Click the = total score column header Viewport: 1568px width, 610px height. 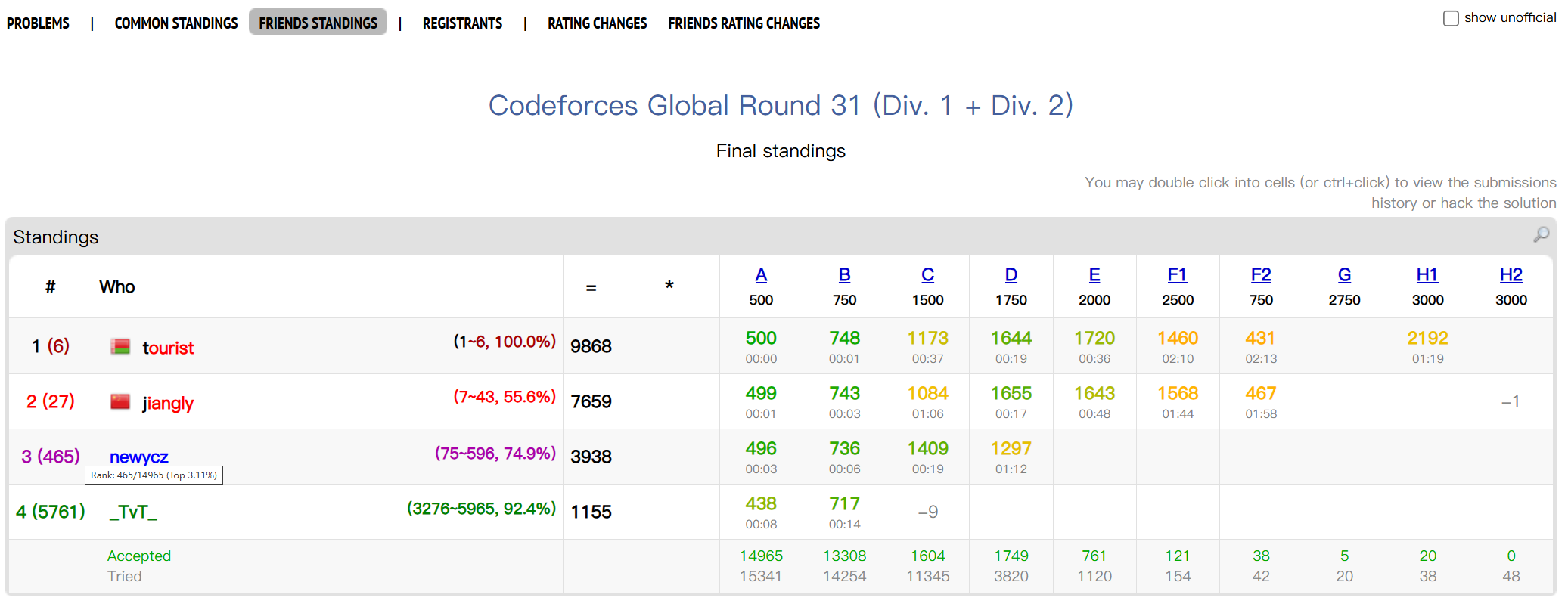(x=591, y=287)
